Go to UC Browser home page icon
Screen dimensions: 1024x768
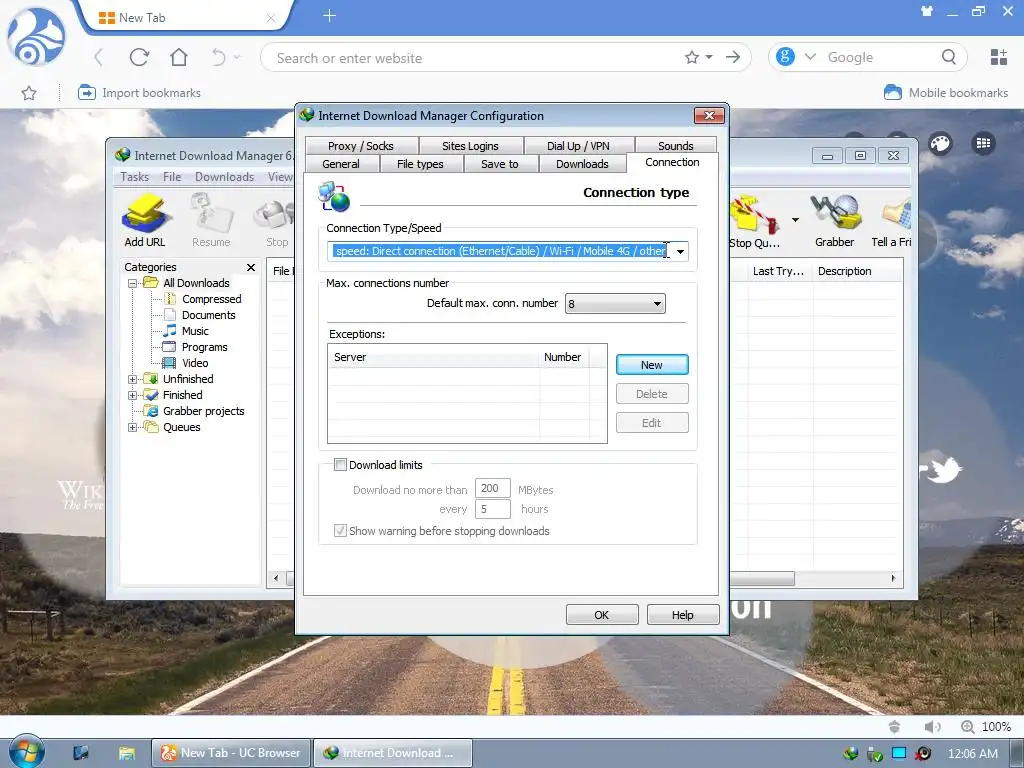click(x=179, y=57)
